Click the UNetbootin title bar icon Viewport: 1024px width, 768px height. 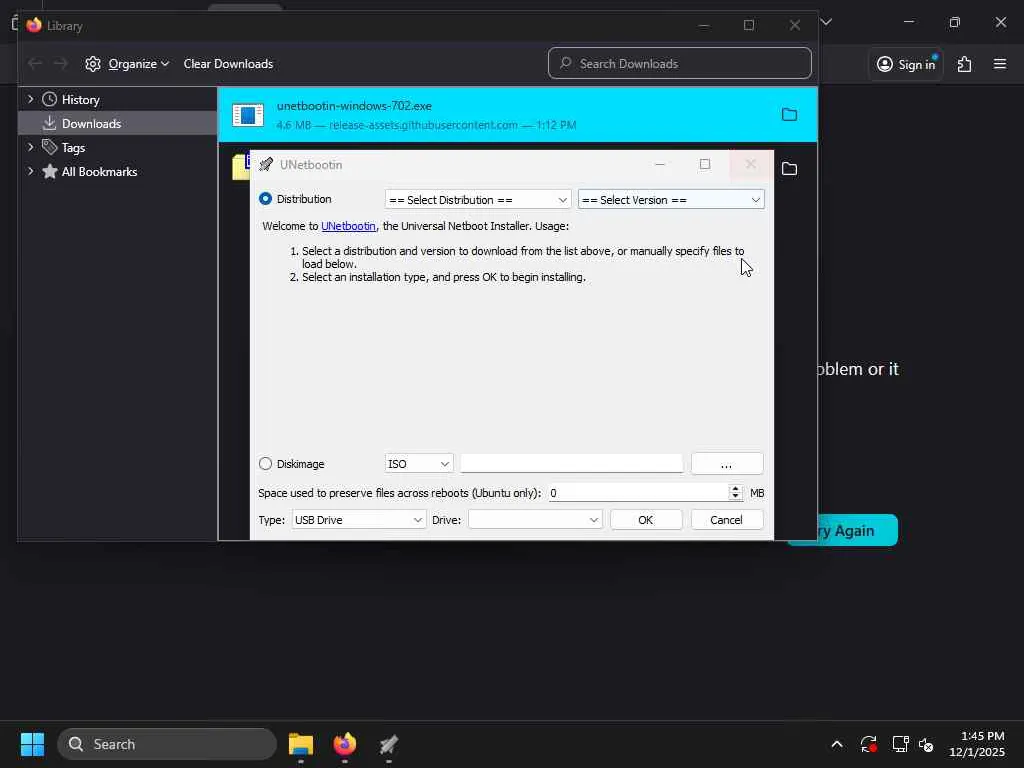coord(266,165)
